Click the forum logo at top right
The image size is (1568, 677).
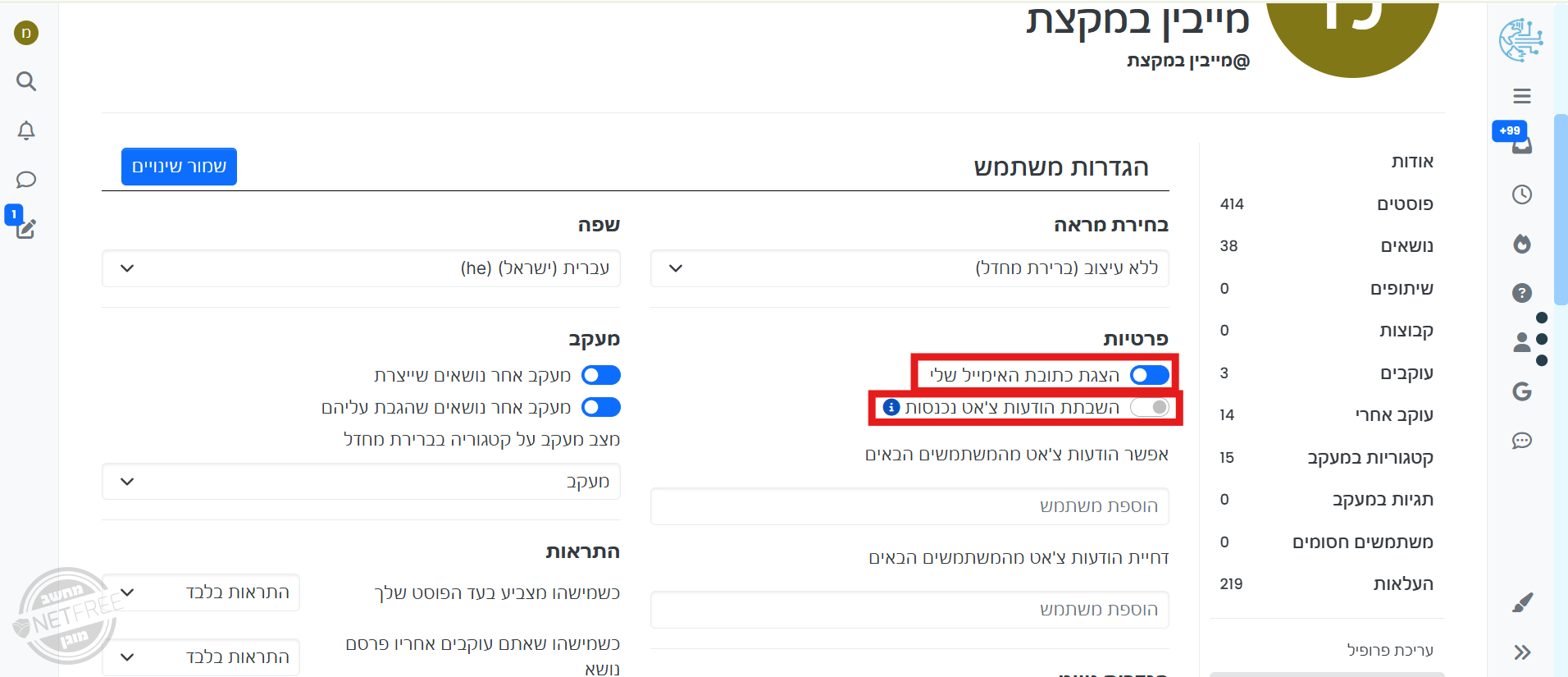[1521, 39]
